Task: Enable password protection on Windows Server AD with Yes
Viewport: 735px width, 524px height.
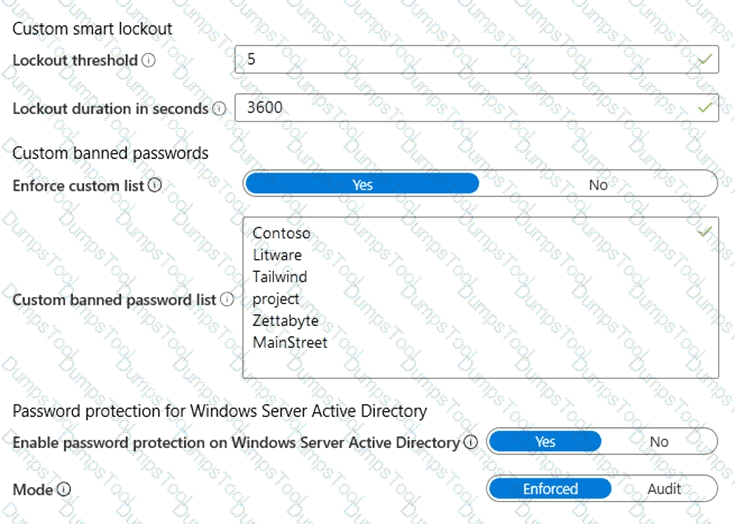Action: [545, 441]
